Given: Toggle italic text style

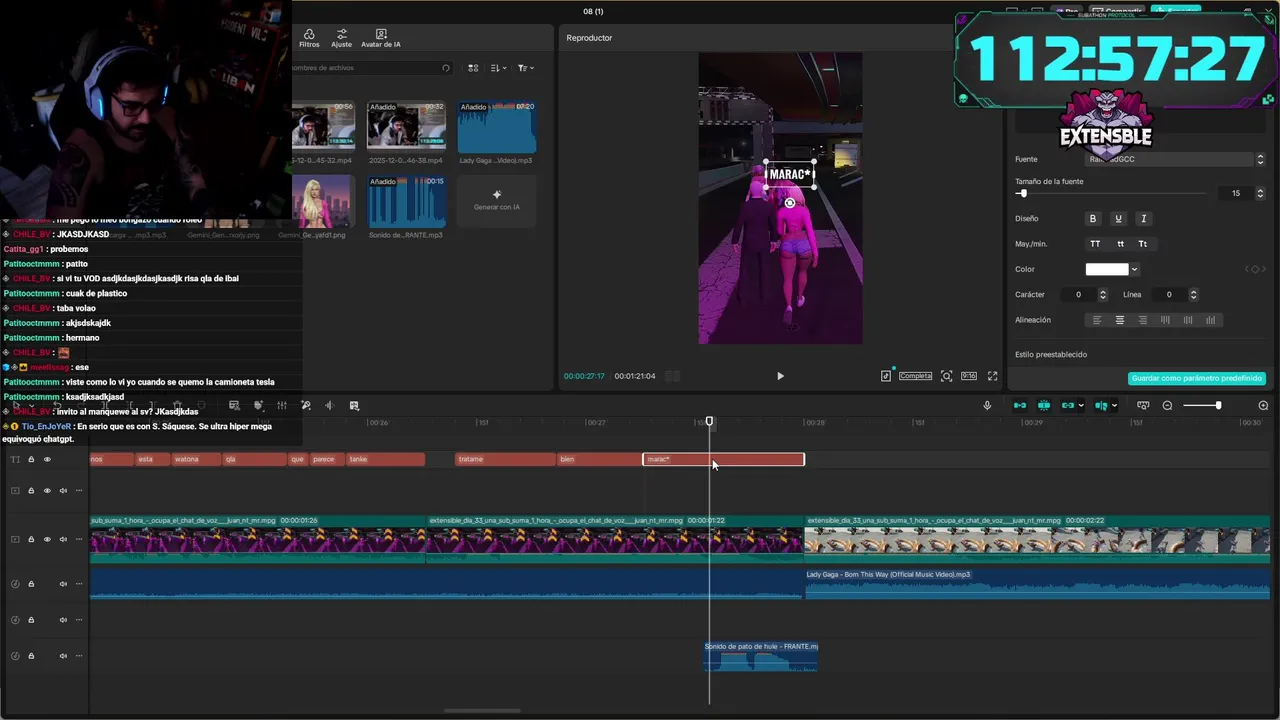Looking at the screenshot, I should 1143,219.
